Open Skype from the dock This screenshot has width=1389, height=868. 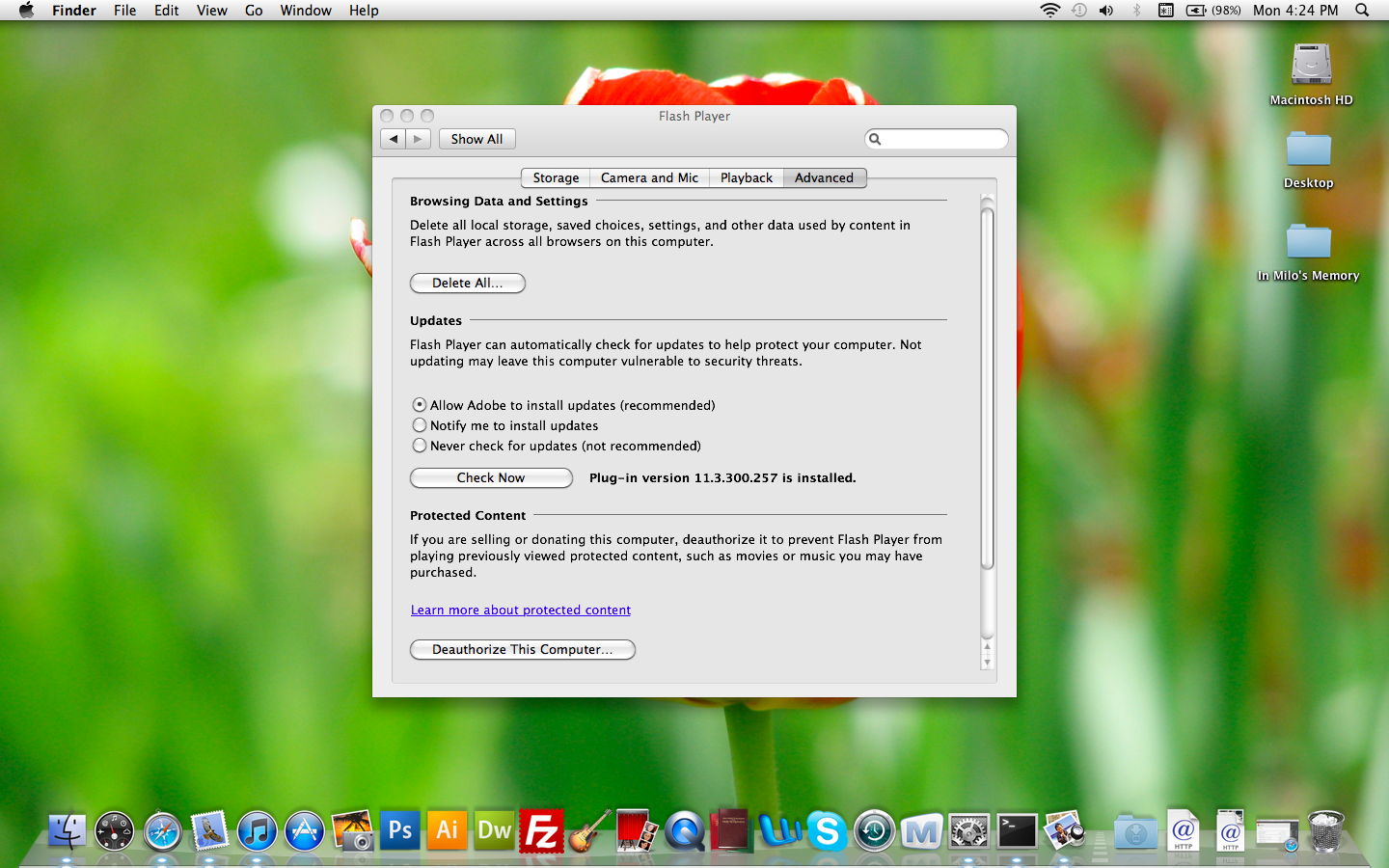pyautogui.click(x=827, y=830)
